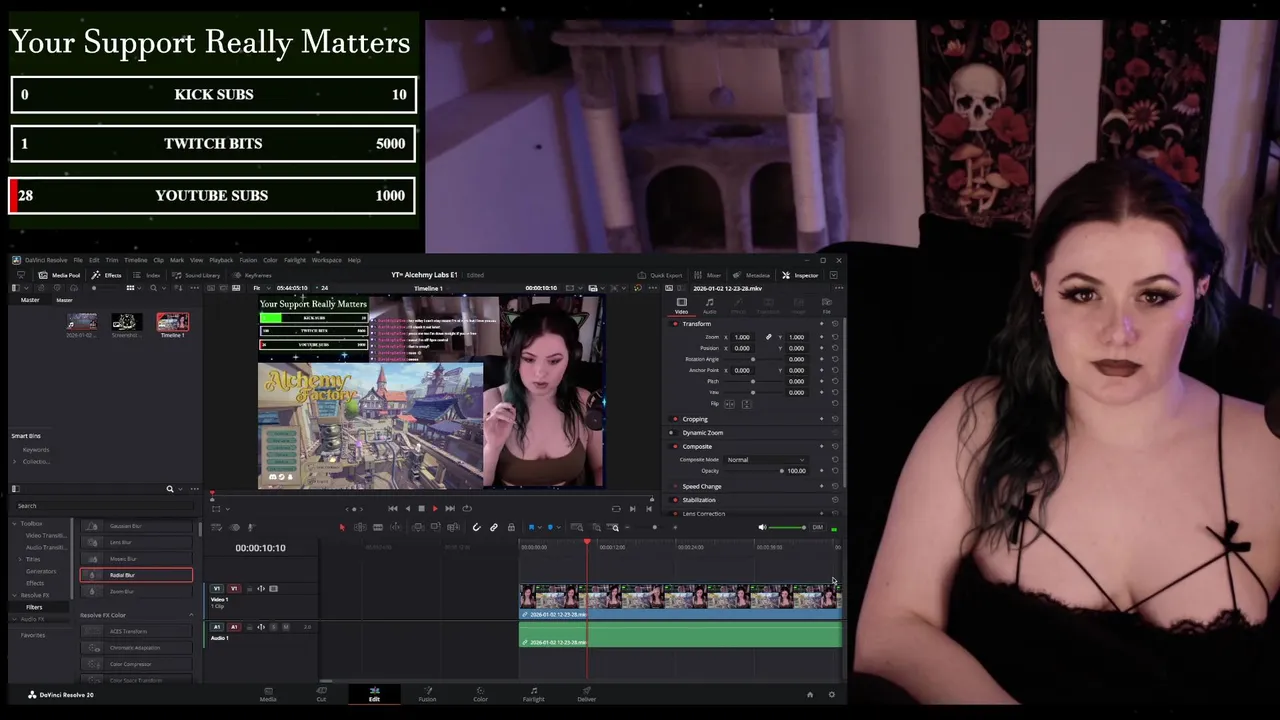Select the Gaussian Blur effect
This screenshot has width=1280, height=720.
coord(136,526)
